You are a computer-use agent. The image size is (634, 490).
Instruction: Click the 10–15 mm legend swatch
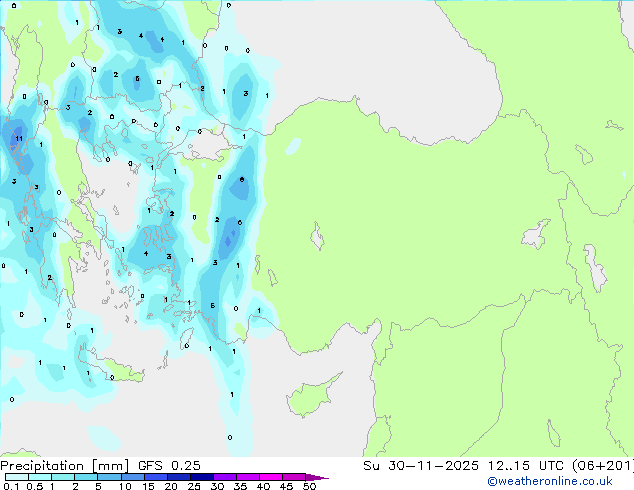[x=133, y=477]
